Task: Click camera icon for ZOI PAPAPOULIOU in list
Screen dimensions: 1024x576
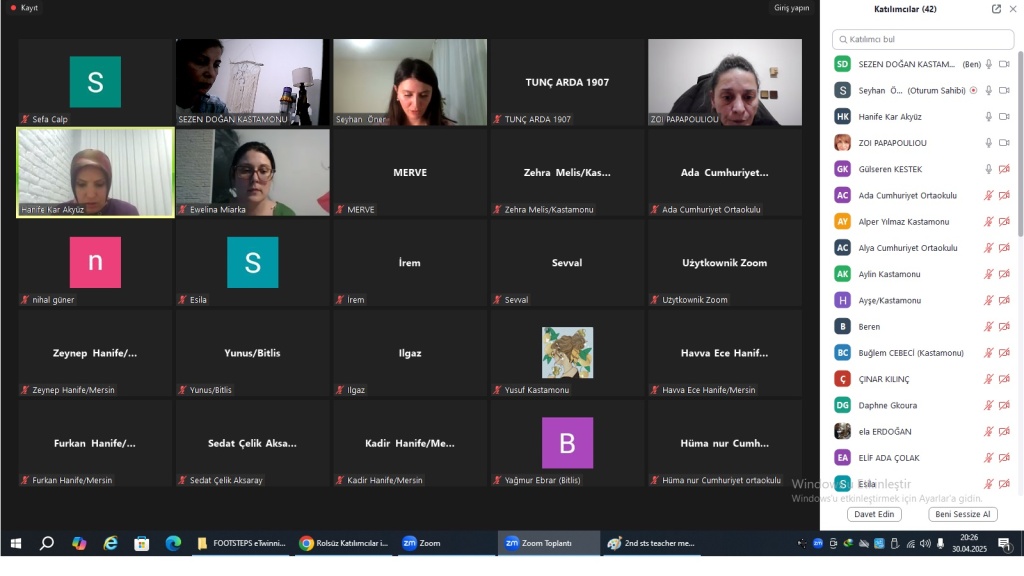Action: coord(1004,143)
